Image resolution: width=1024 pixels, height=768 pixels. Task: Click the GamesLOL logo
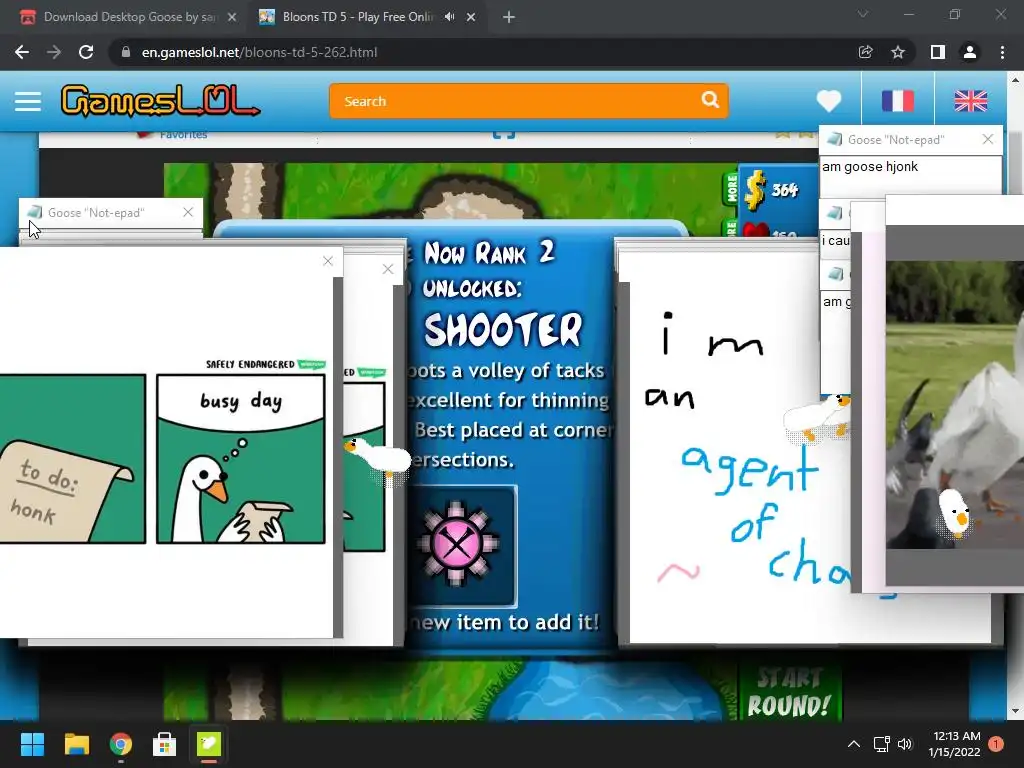point(160,101)
